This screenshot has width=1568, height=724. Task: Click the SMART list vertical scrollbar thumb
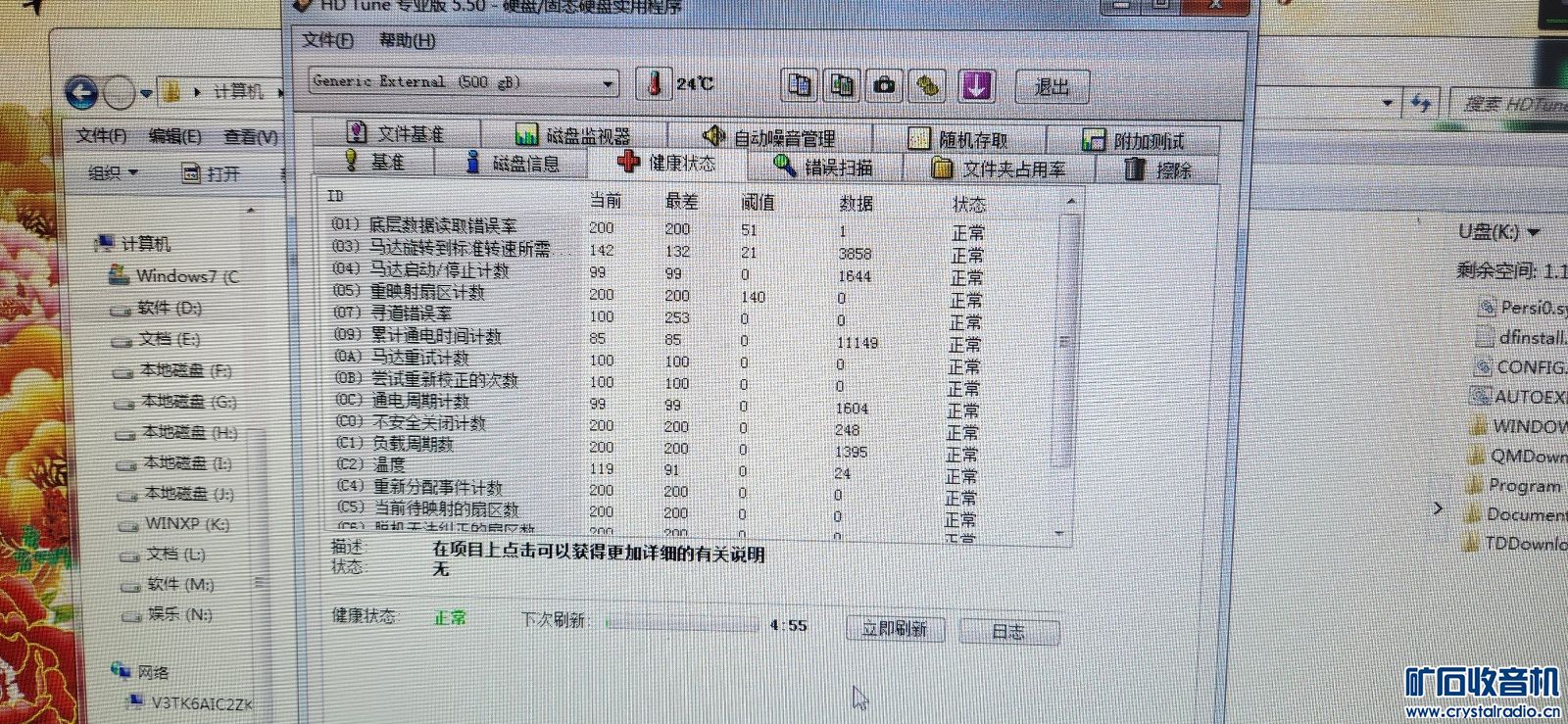pos(1066,339)
